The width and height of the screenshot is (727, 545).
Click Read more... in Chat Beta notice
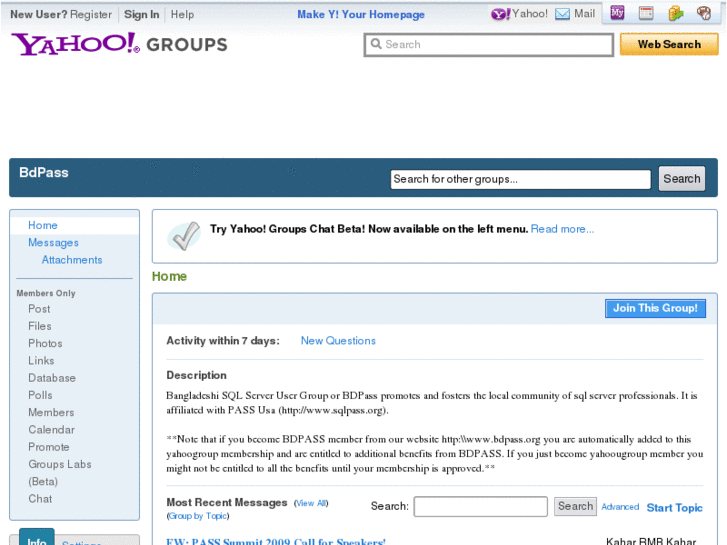pyautogui.click(x=562, y=229)
